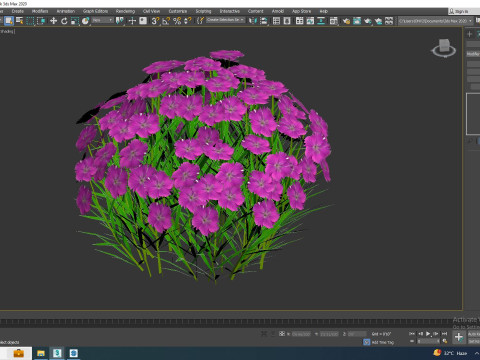The width and height of the screenshot is (480, 360).
Task: Go to start of animation
Action: (412, 333)
